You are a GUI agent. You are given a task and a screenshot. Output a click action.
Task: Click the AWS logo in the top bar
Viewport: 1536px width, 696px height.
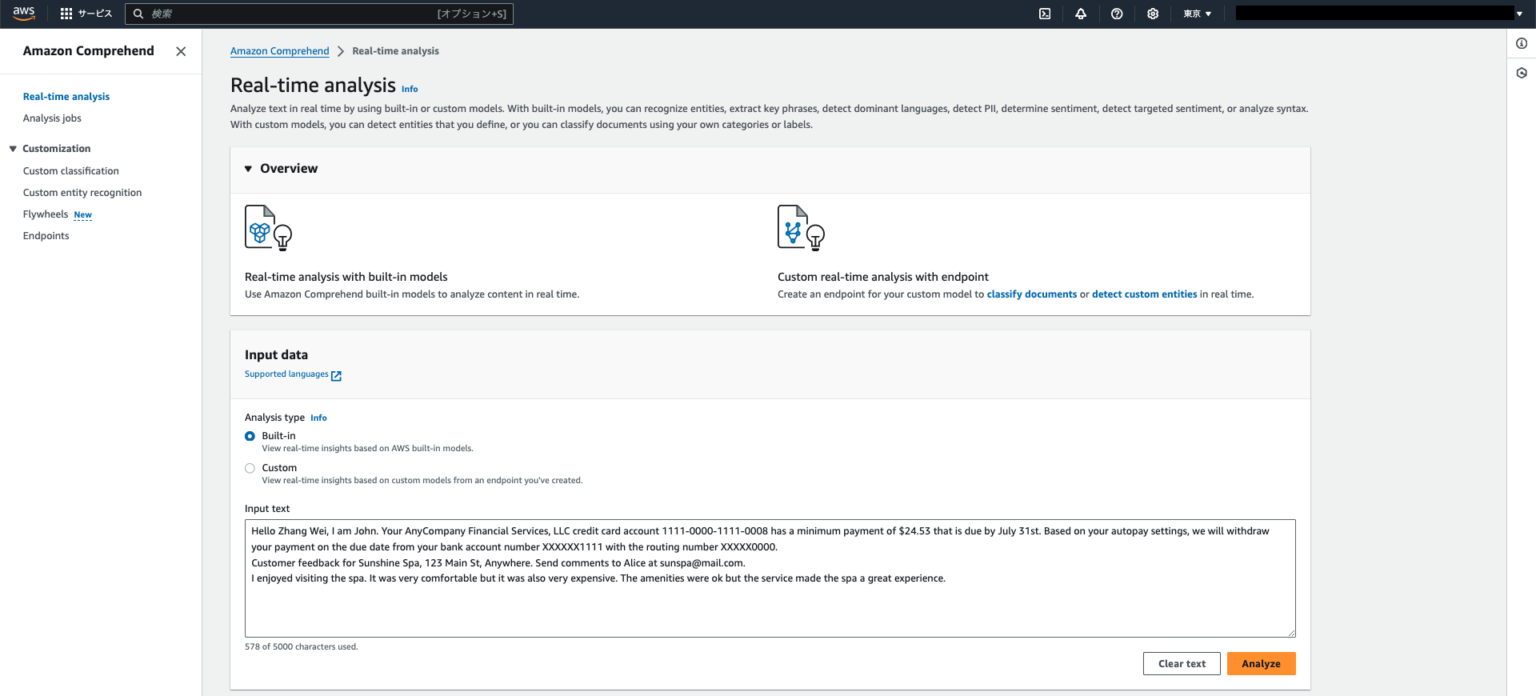pos(22,13)
